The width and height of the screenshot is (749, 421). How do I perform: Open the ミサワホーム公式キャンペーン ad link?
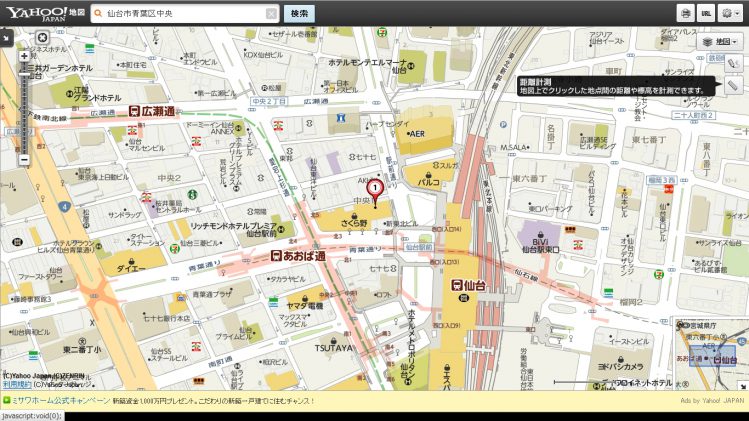(x=61, y=400)
